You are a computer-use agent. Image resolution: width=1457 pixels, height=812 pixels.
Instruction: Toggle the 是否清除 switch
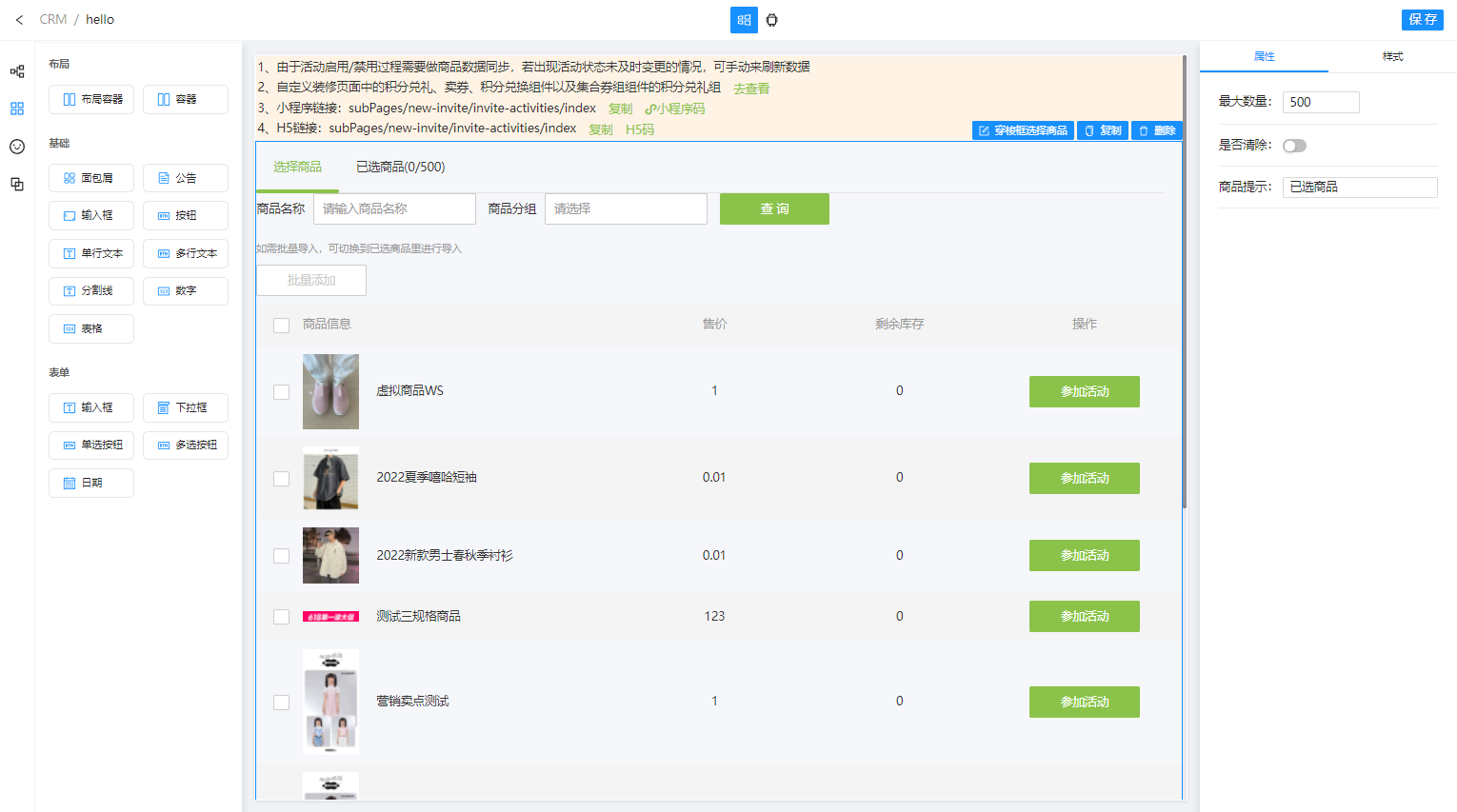pos(1294,146)
